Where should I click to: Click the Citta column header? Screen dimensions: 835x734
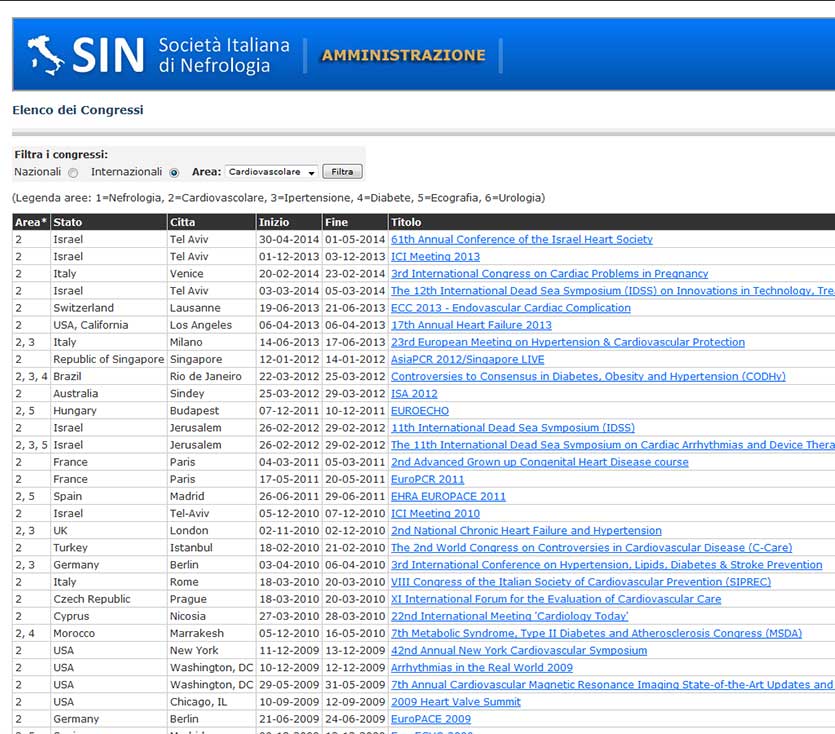pos(211,222)
